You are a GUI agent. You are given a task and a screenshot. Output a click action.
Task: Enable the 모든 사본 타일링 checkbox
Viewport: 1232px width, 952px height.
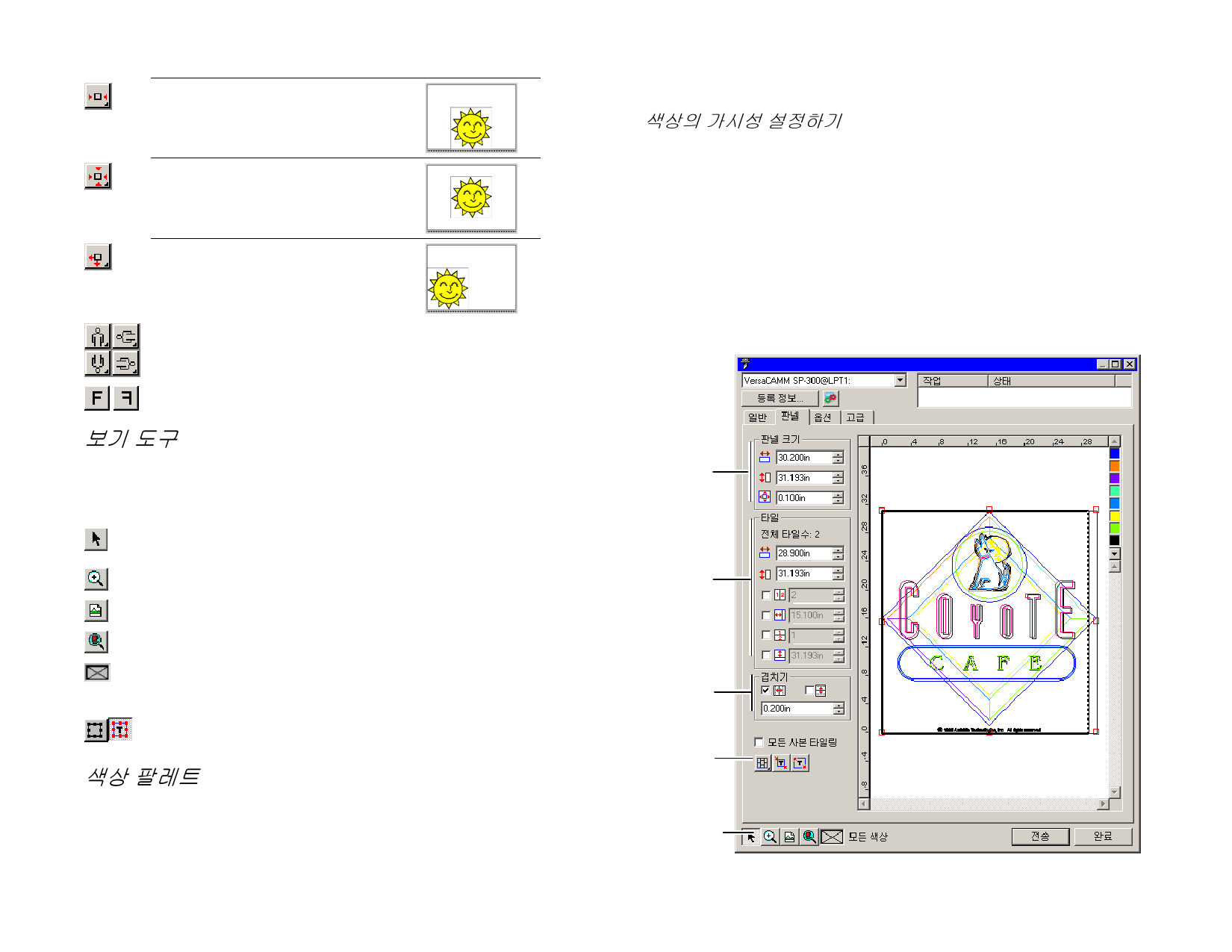[x=759, y=742]
